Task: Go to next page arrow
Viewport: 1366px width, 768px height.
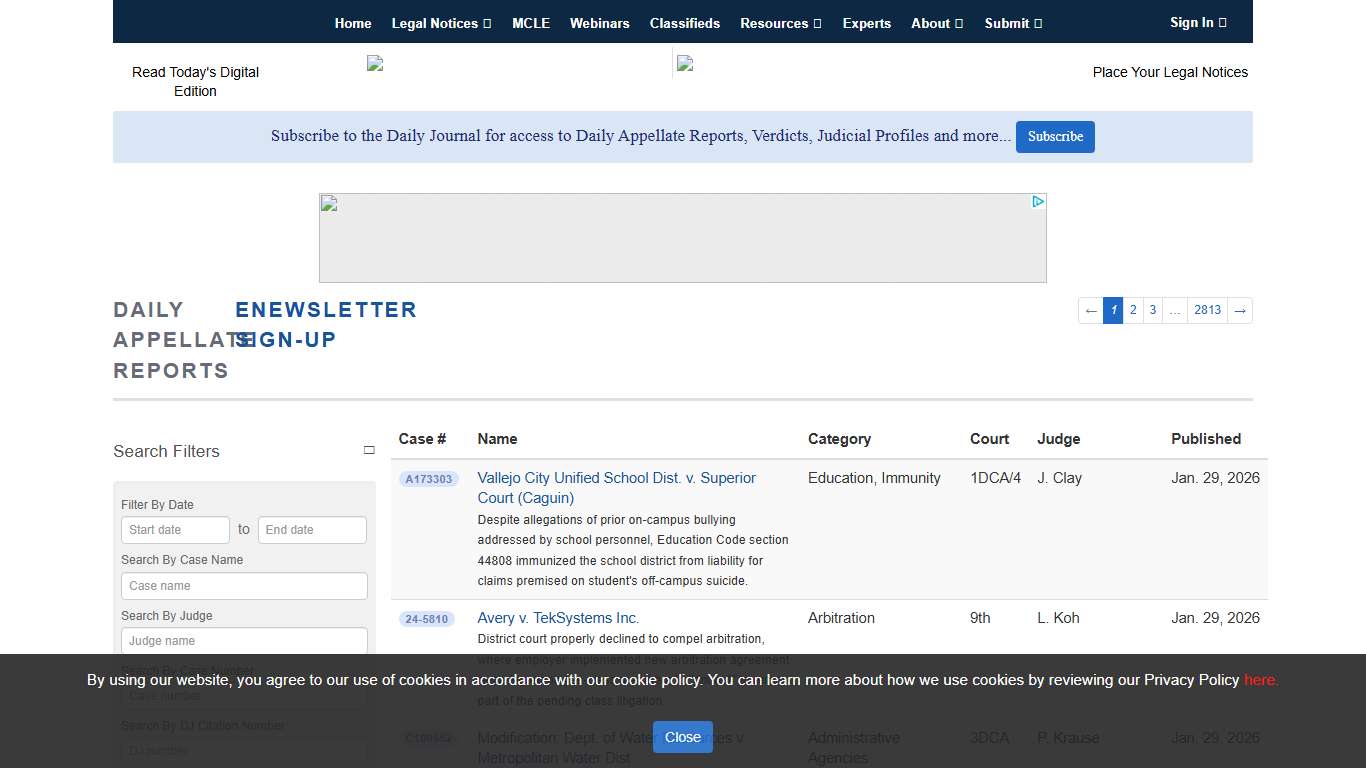Action: point(1239,311)
